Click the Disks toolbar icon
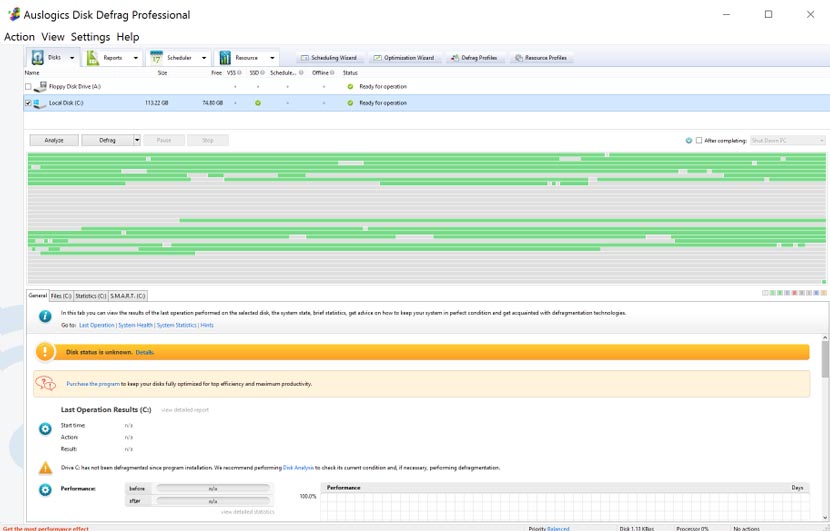 [37, 58]
